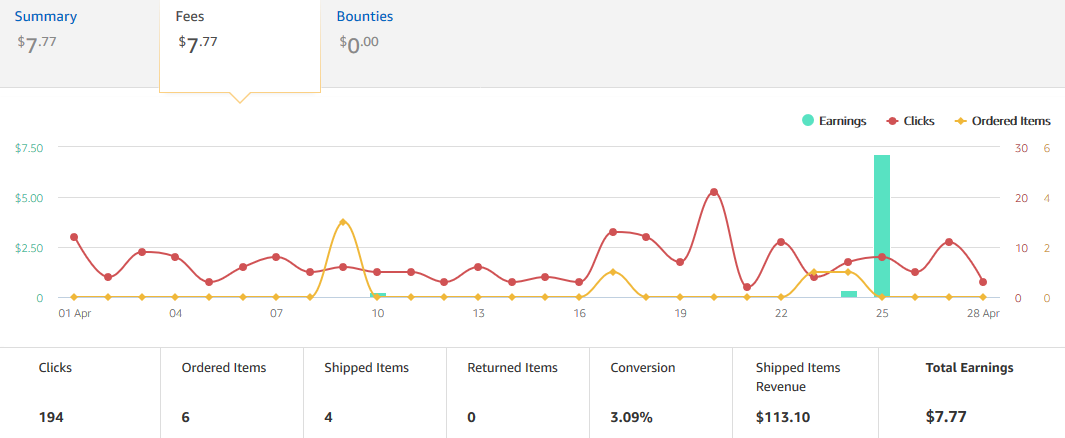Select the clicks peak point on 20 April
This screenshot has height=438, width=1065.
tap(714, 192)
